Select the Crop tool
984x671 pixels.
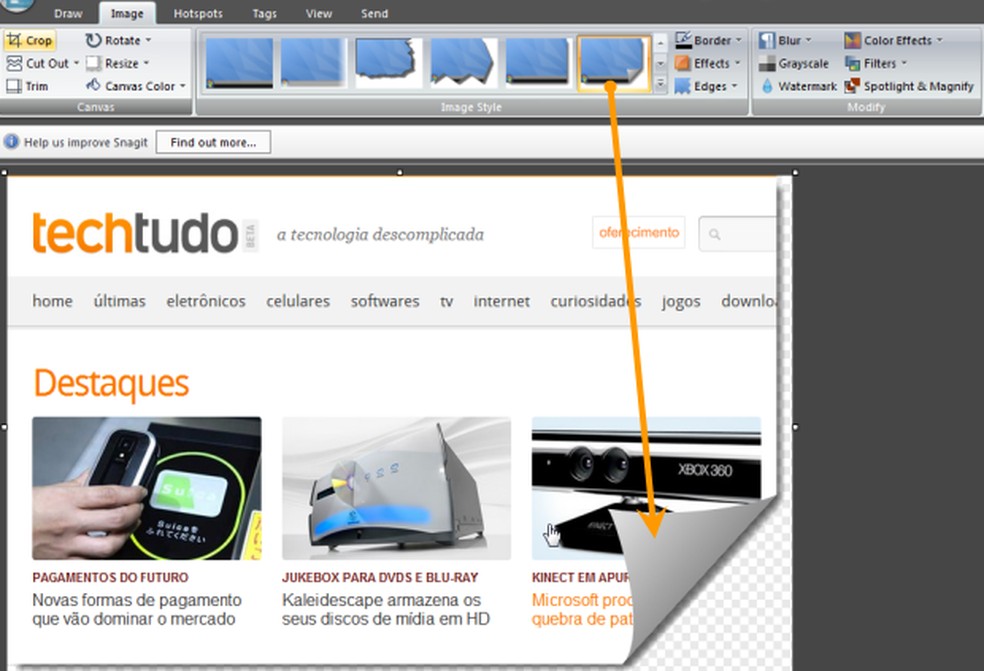tap(29, 40)
